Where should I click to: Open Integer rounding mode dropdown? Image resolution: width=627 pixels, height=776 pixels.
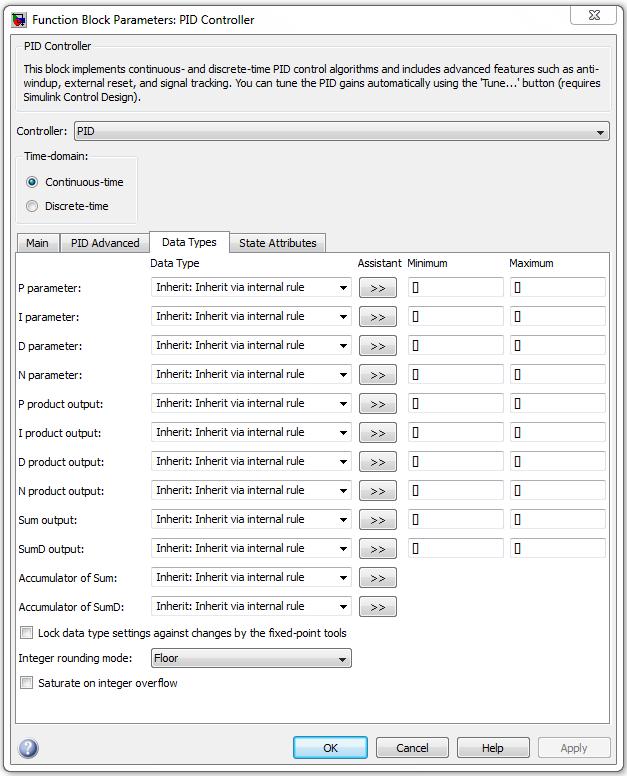point(251,658)
